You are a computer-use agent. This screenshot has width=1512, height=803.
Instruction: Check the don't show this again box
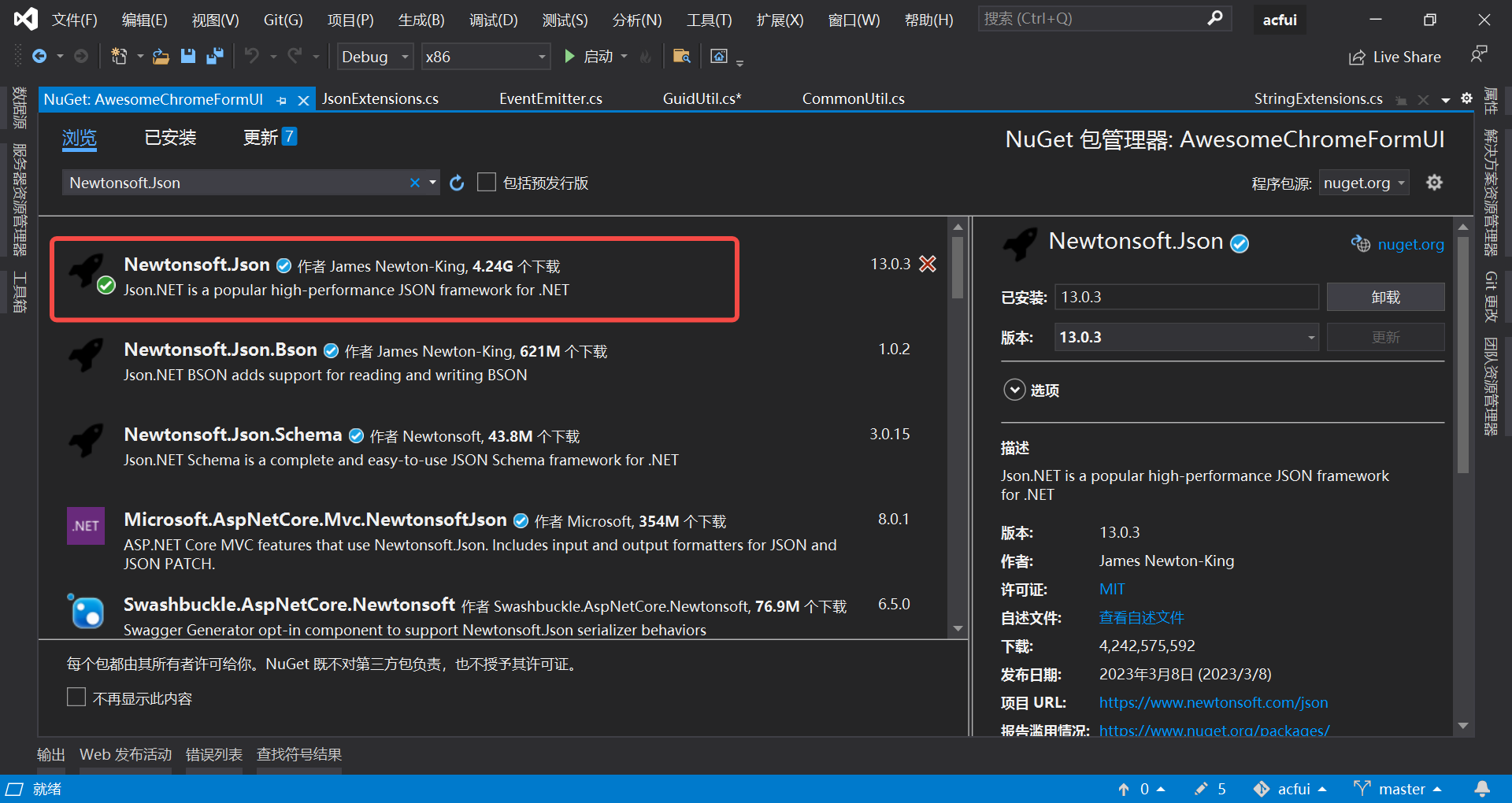pyautogui.click(x=76, y=697)
